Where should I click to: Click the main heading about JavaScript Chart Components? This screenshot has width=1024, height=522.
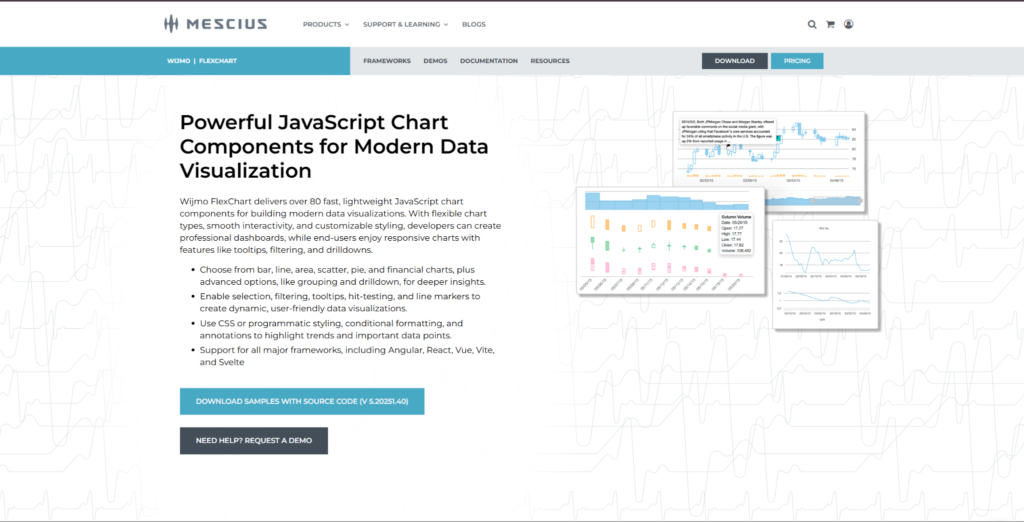(x=334, y=146)
